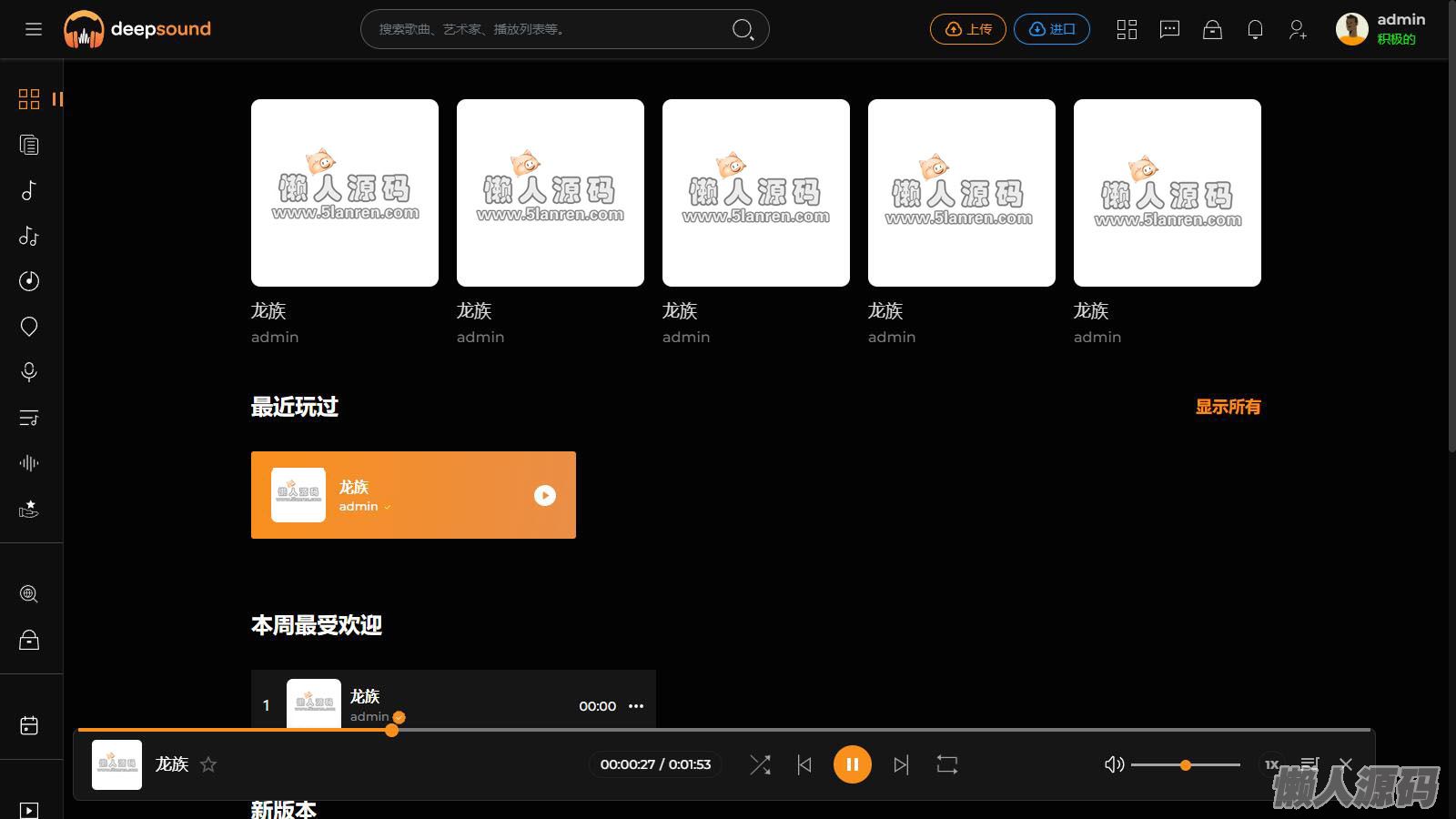Click the song search input field
Viewport: 1456px width, 819px height.
coord(546,29)
